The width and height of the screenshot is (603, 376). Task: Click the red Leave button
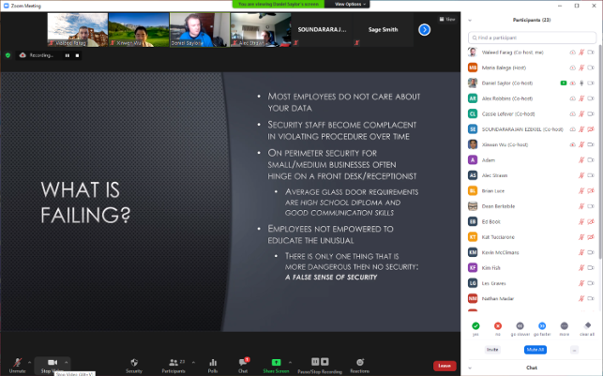tap(445, 366)
